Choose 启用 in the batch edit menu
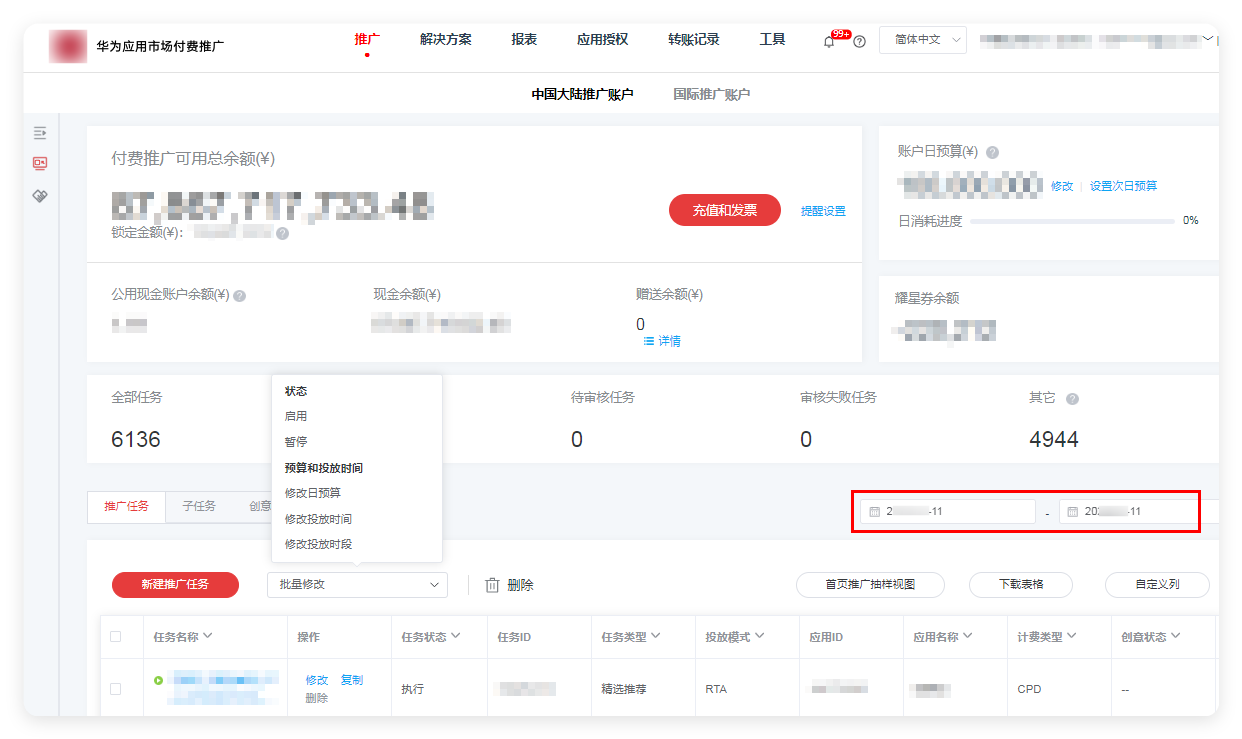This screenshot has width=1242, height=739. pyautogui.click(x=296, y=416)
